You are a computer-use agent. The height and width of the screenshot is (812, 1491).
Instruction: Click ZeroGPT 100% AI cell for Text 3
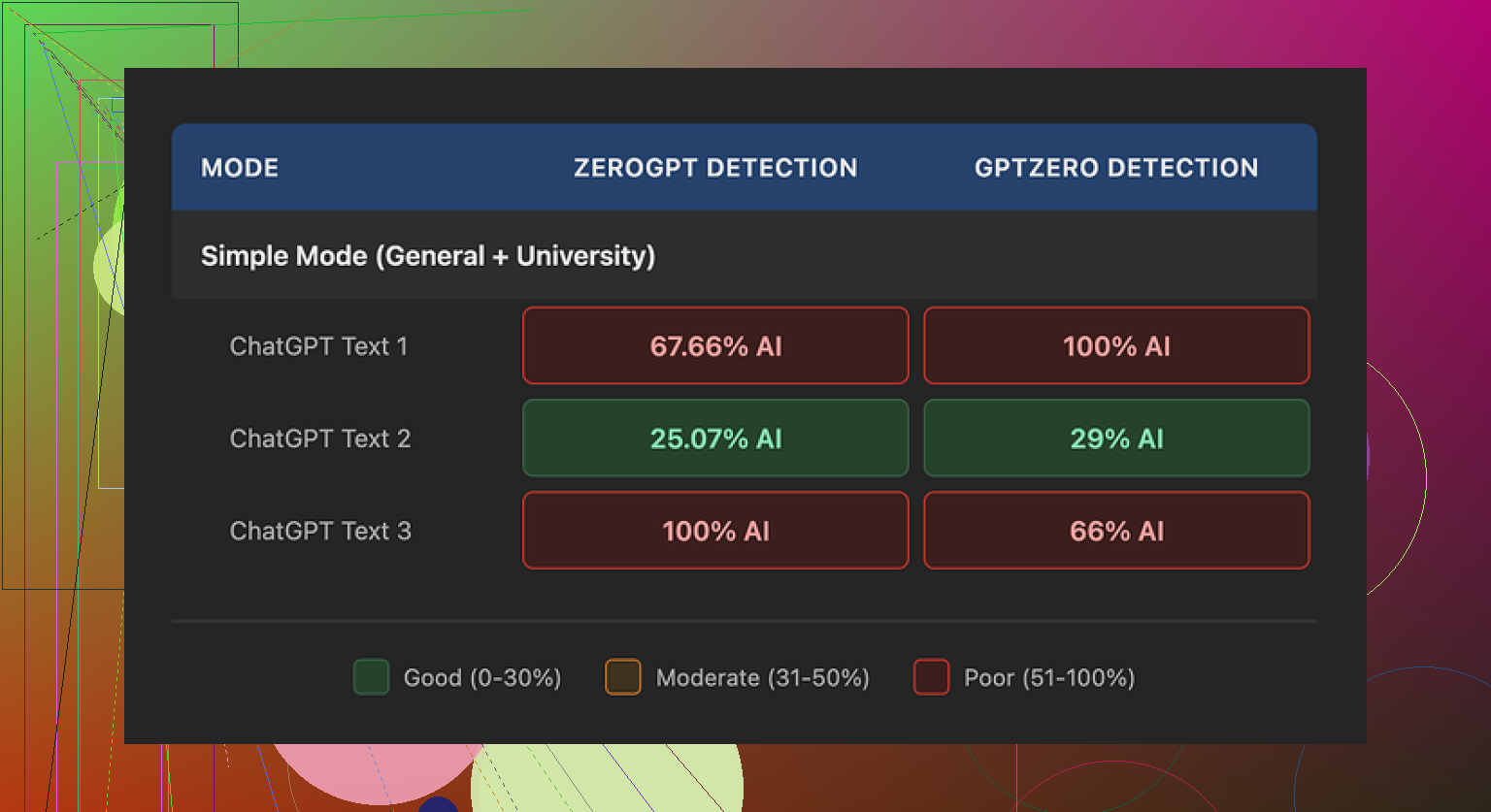(715, 531)
